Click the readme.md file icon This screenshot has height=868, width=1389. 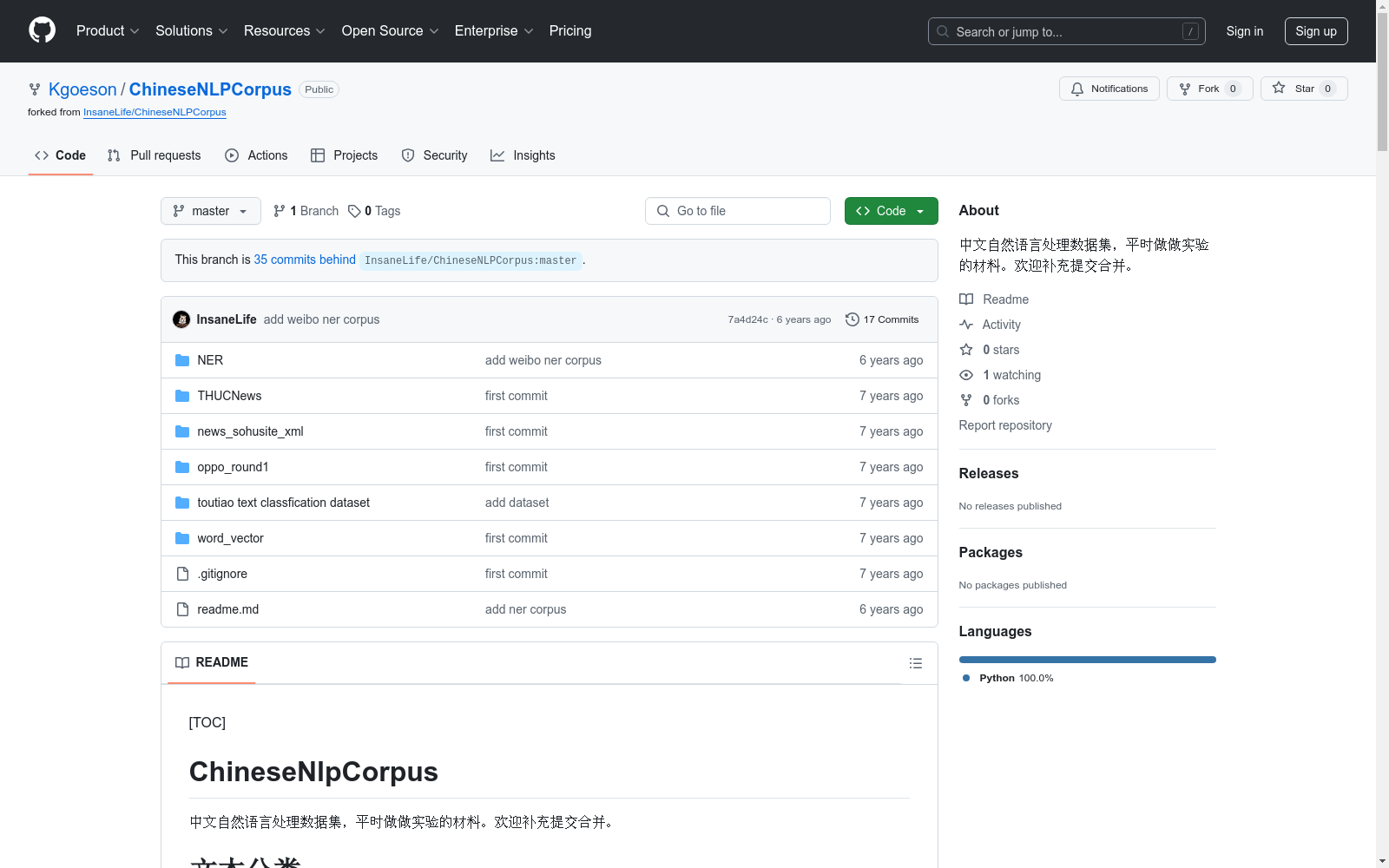click(182, 609)
